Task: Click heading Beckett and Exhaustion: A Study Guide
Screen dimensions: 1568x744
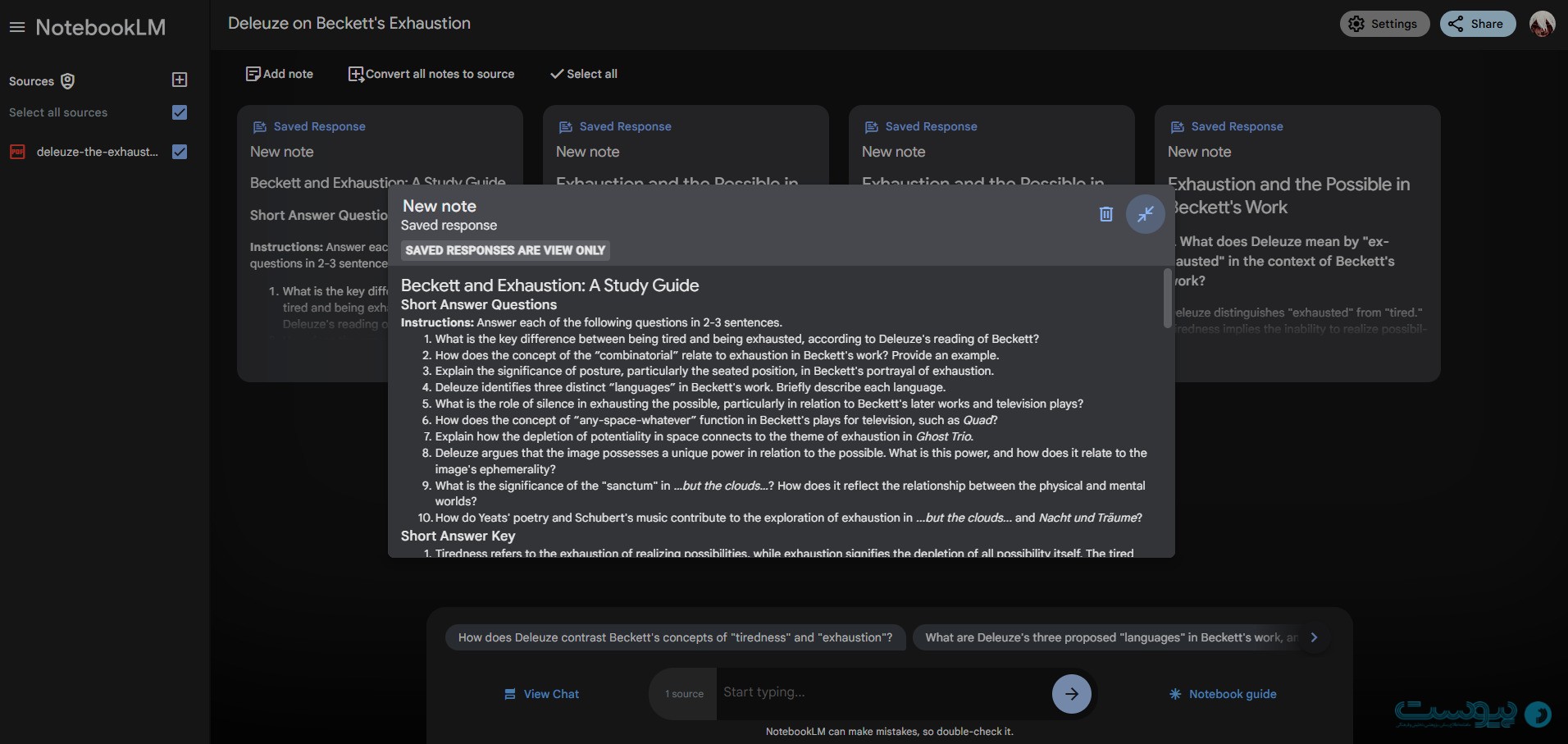Action: click(549, 285)
